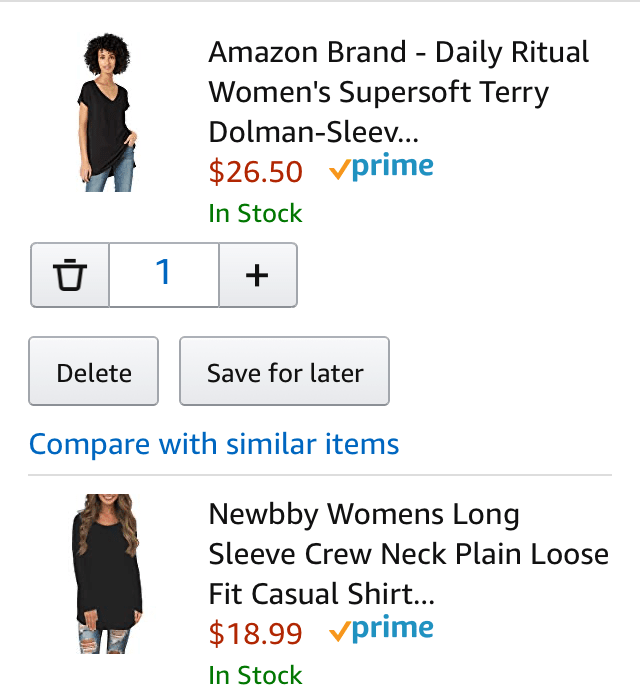The width and height of the screenshot is (640, 690).
Task: Click In Stock label under the $26.50 item
Action: tap(255, 213)
